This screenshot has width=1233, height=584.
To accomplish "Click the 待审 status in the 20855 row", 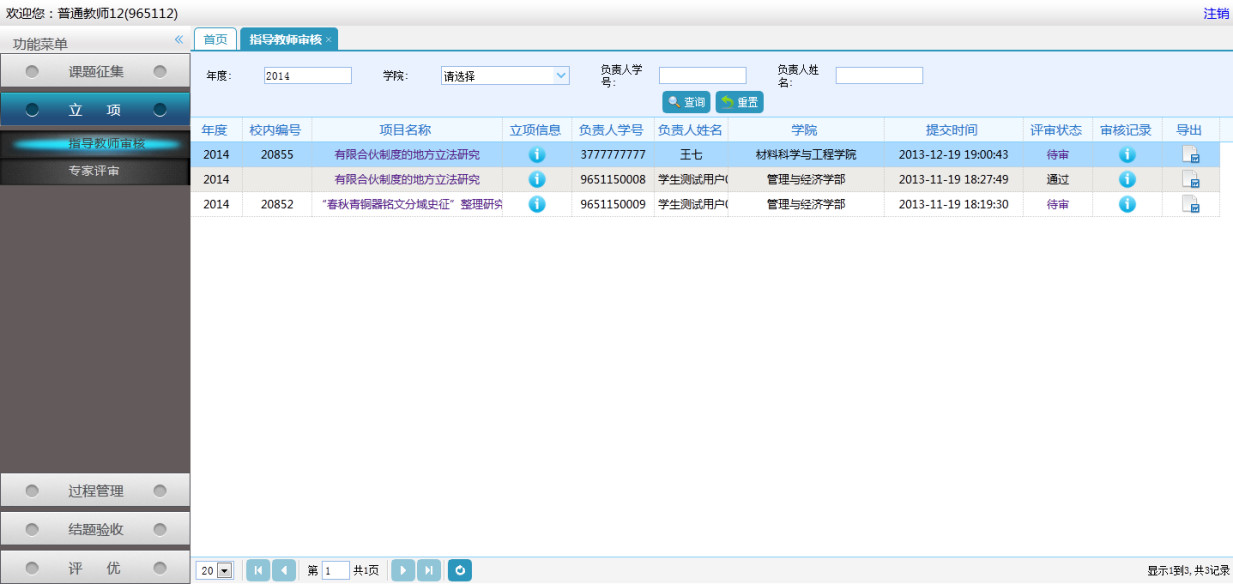I will (1057, 155).
